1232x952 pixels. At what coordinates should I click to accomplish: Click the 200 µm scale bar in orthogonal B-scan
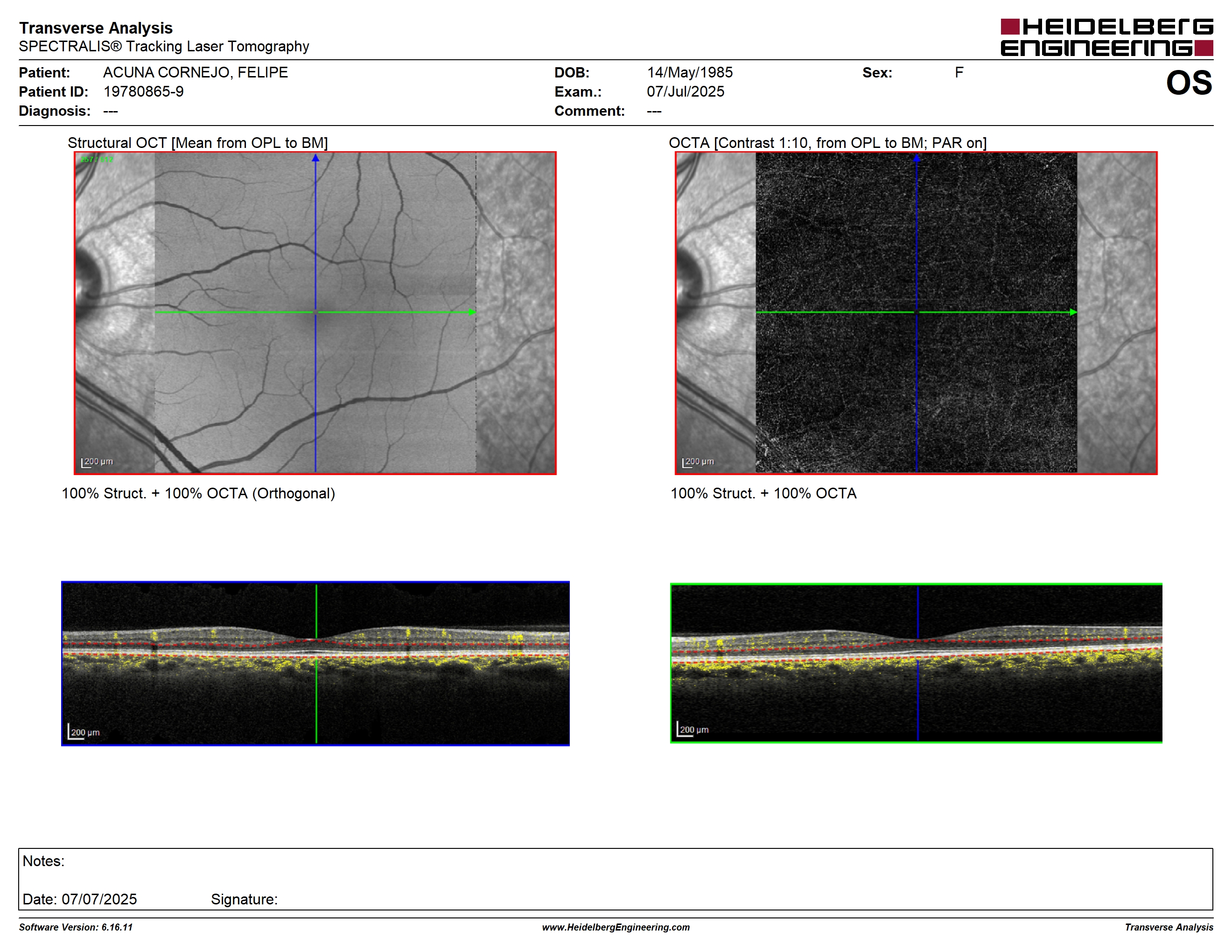pos(84,731)
